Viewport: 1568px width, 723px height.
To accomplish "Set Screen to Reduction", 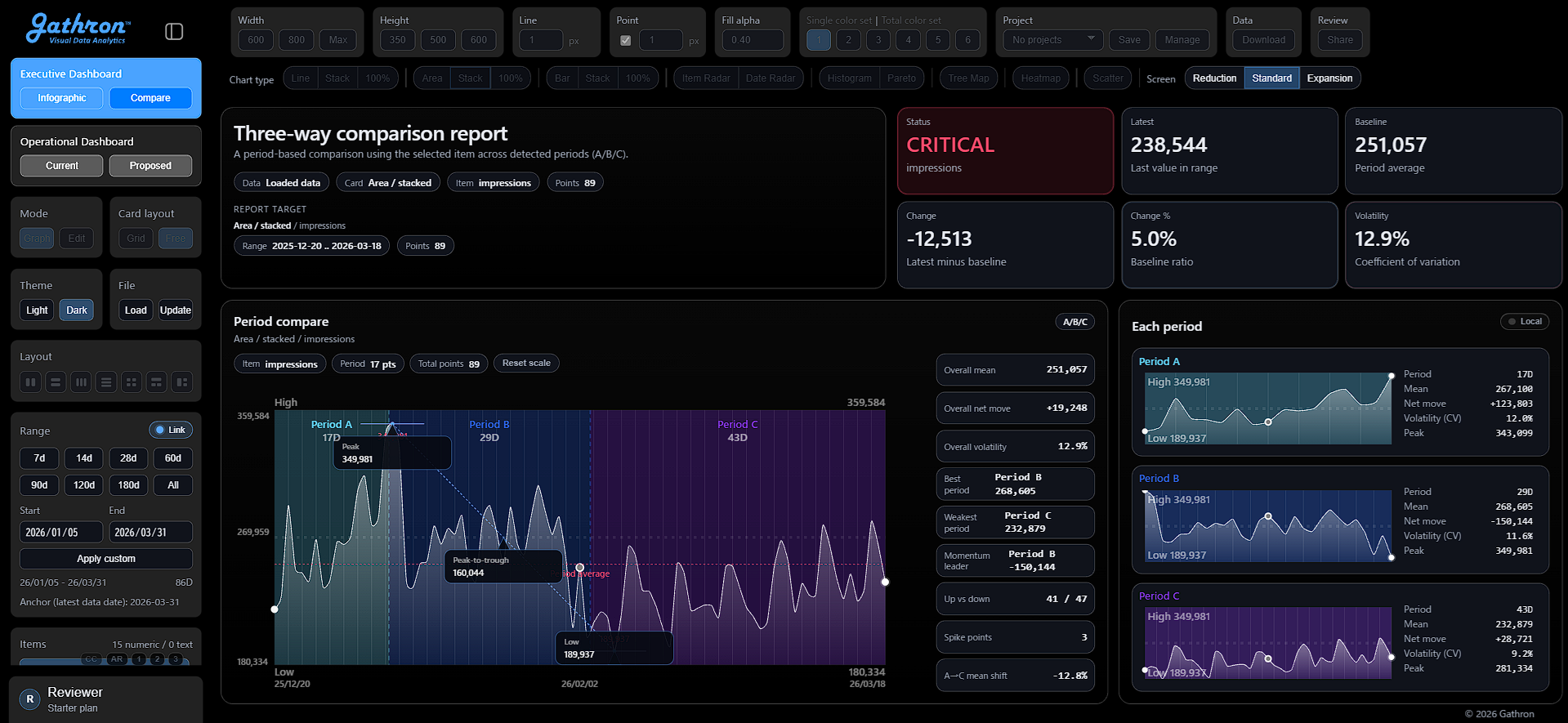I will pyautogui.click(x=1214, y=78).
